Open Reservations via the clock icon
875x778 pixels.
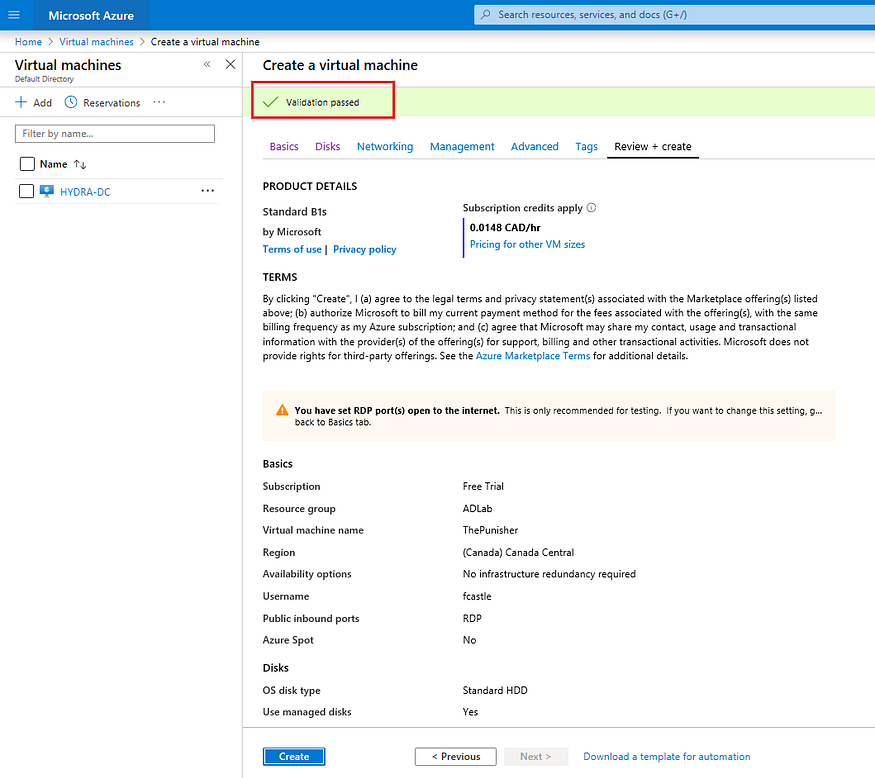[x=69, y=102]
